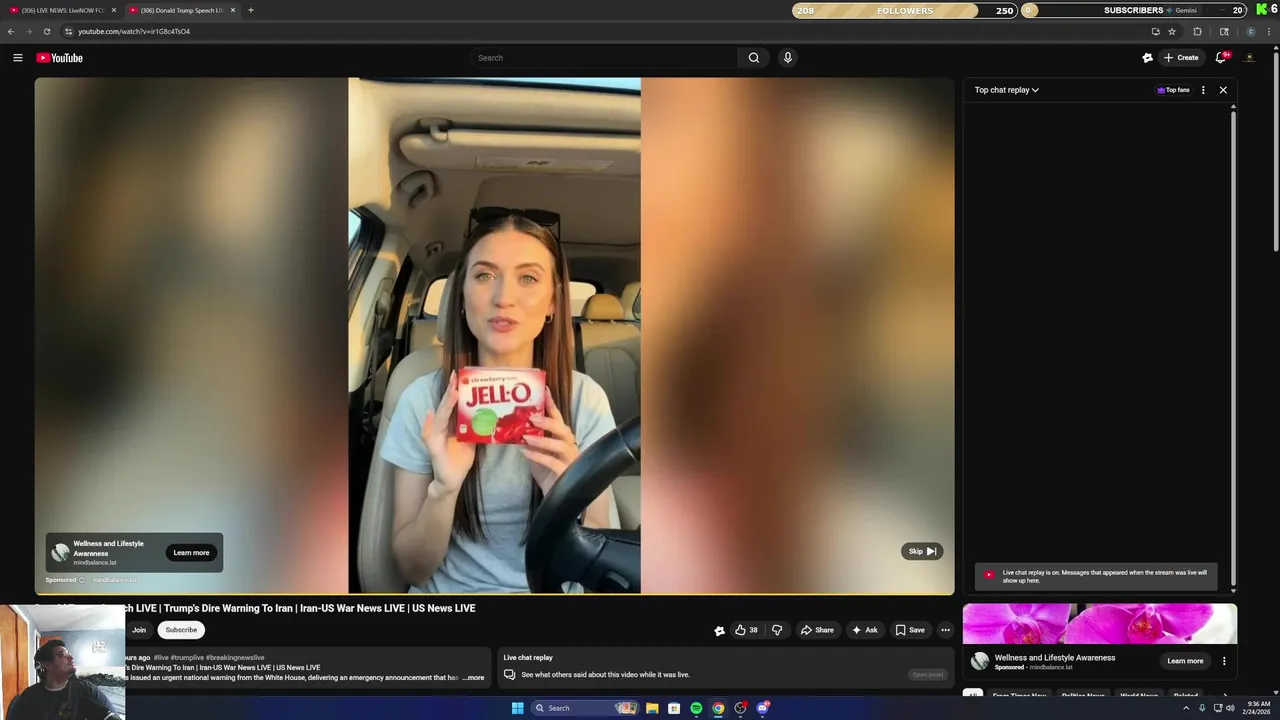Show hidden system tray icons
The image size is (1280, 720).
tap(1187, 708)
